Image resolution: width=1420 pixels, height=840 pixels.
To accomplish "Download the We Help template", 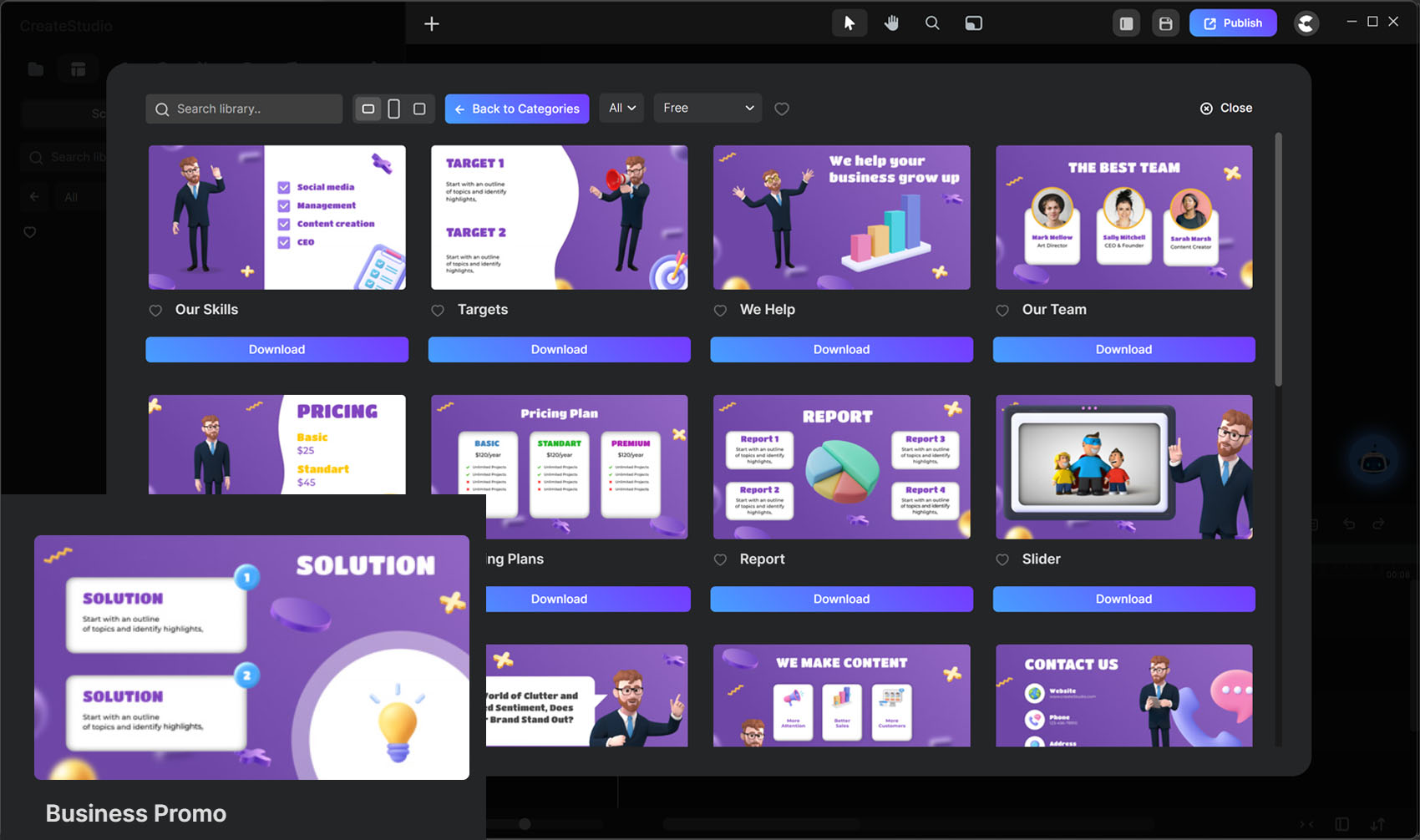I will 841,350.
